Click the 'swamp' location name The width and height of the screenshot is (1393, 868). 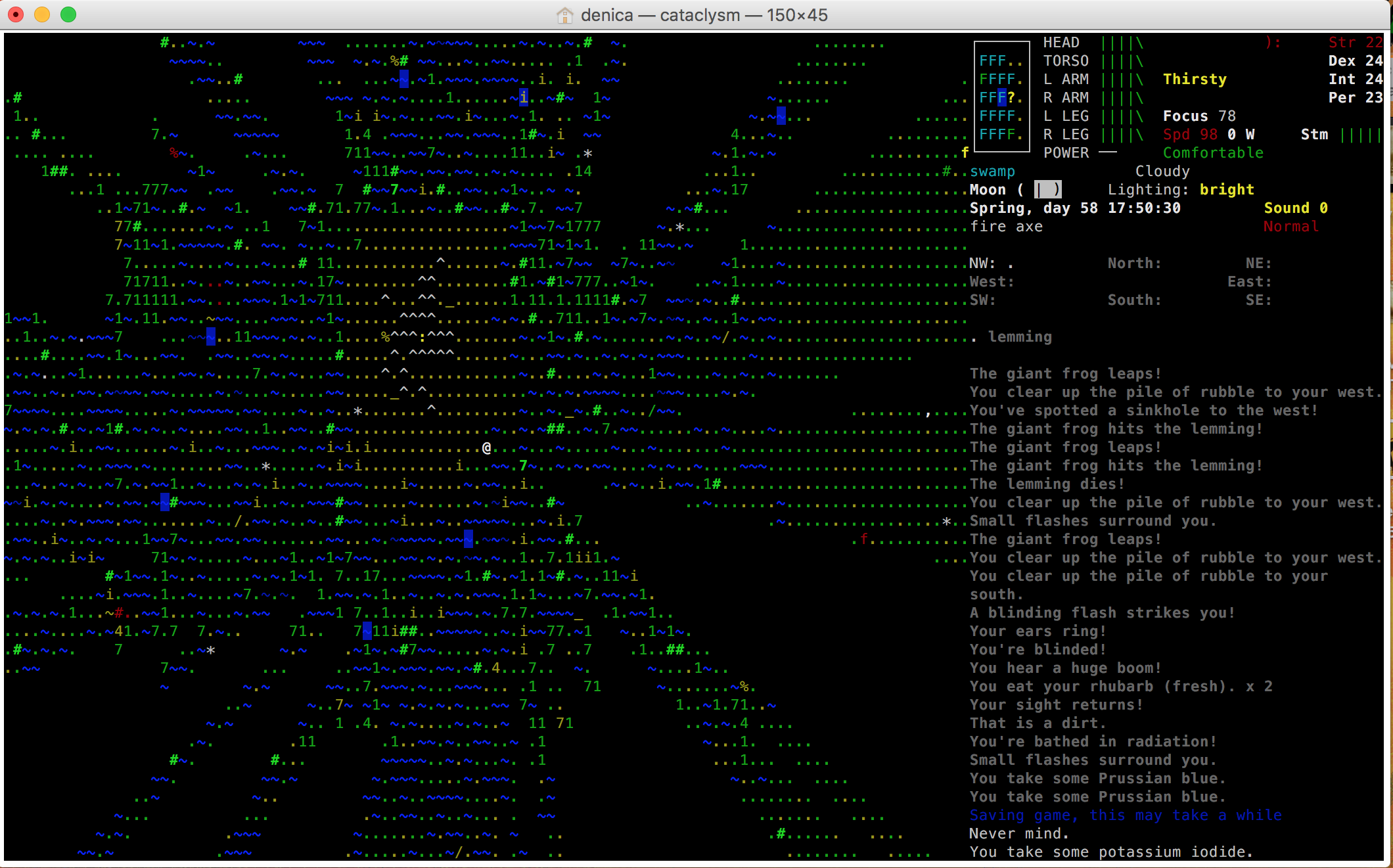pos(992,171)
